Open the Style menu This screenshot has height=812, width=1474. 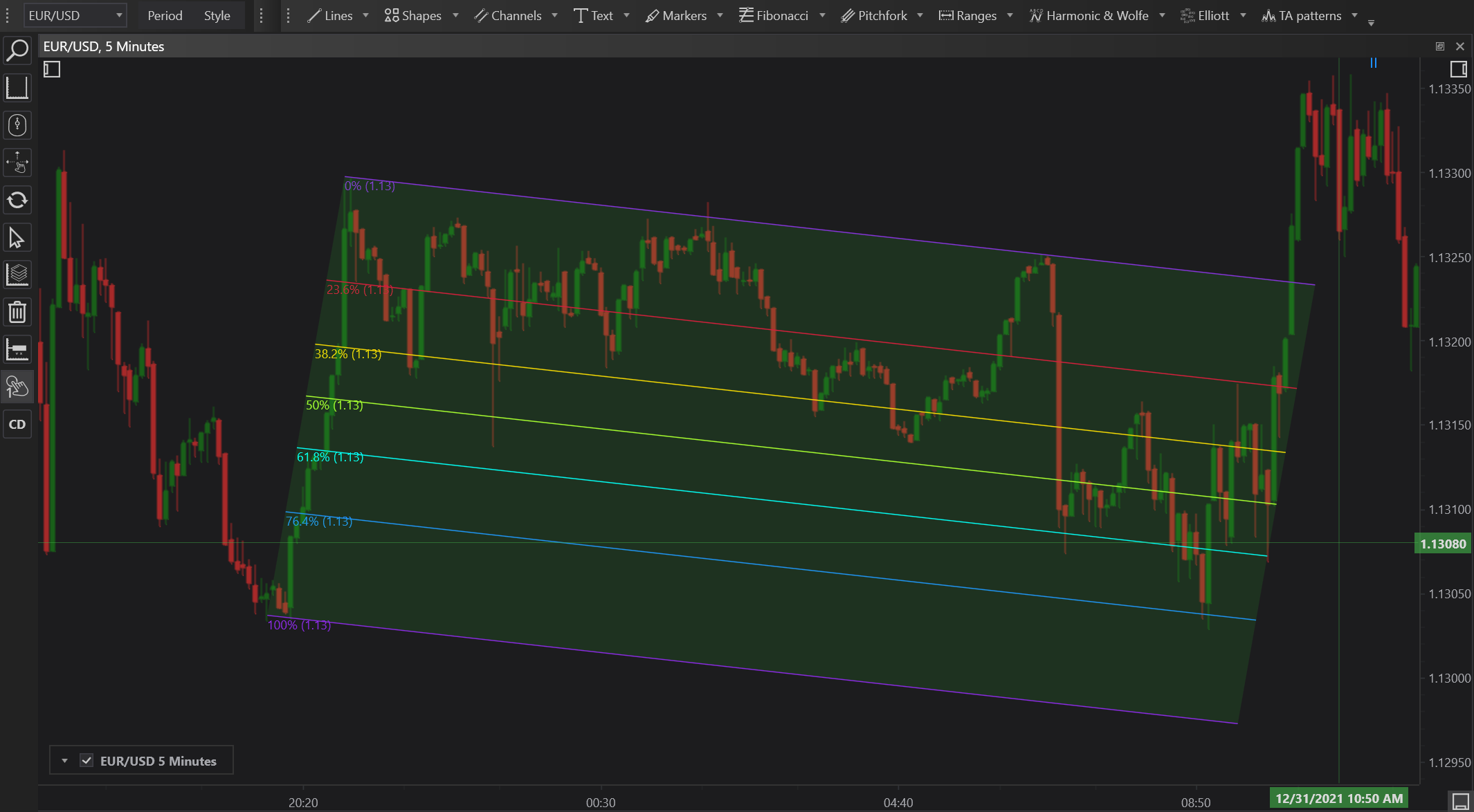217,15
